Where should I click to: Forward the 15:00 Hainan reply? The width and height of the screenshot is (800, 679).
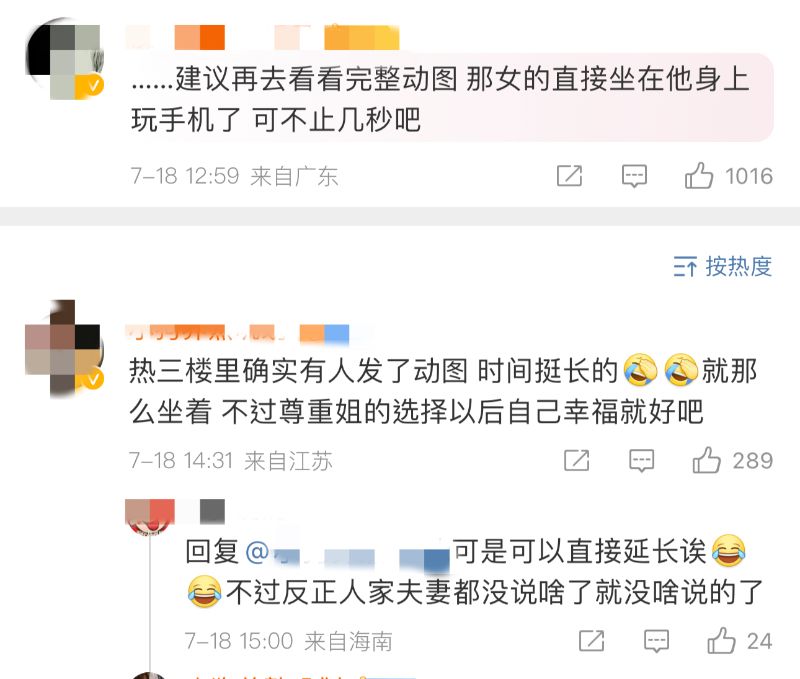(592, 641)
